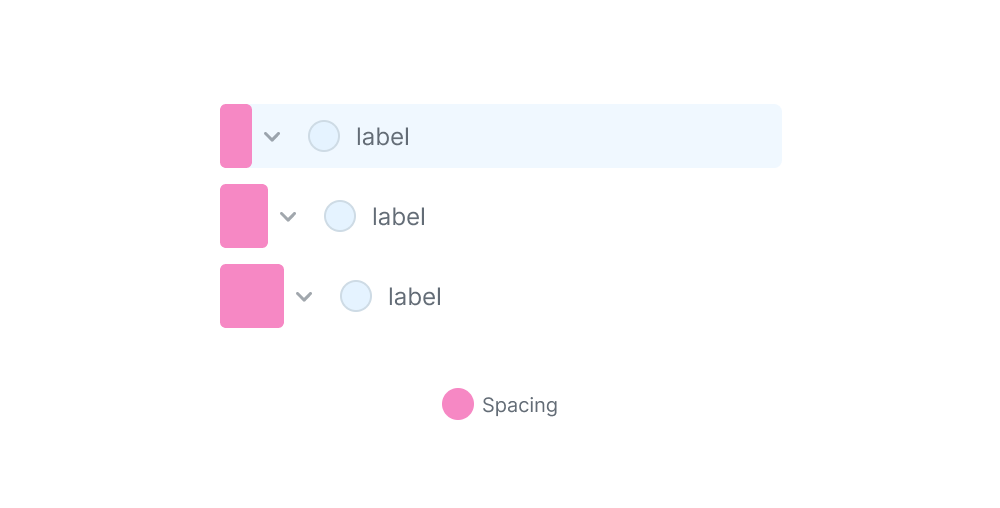Click the third row's "label" text
This screenshot has height=508, width=1000.
tap(415, 297)
